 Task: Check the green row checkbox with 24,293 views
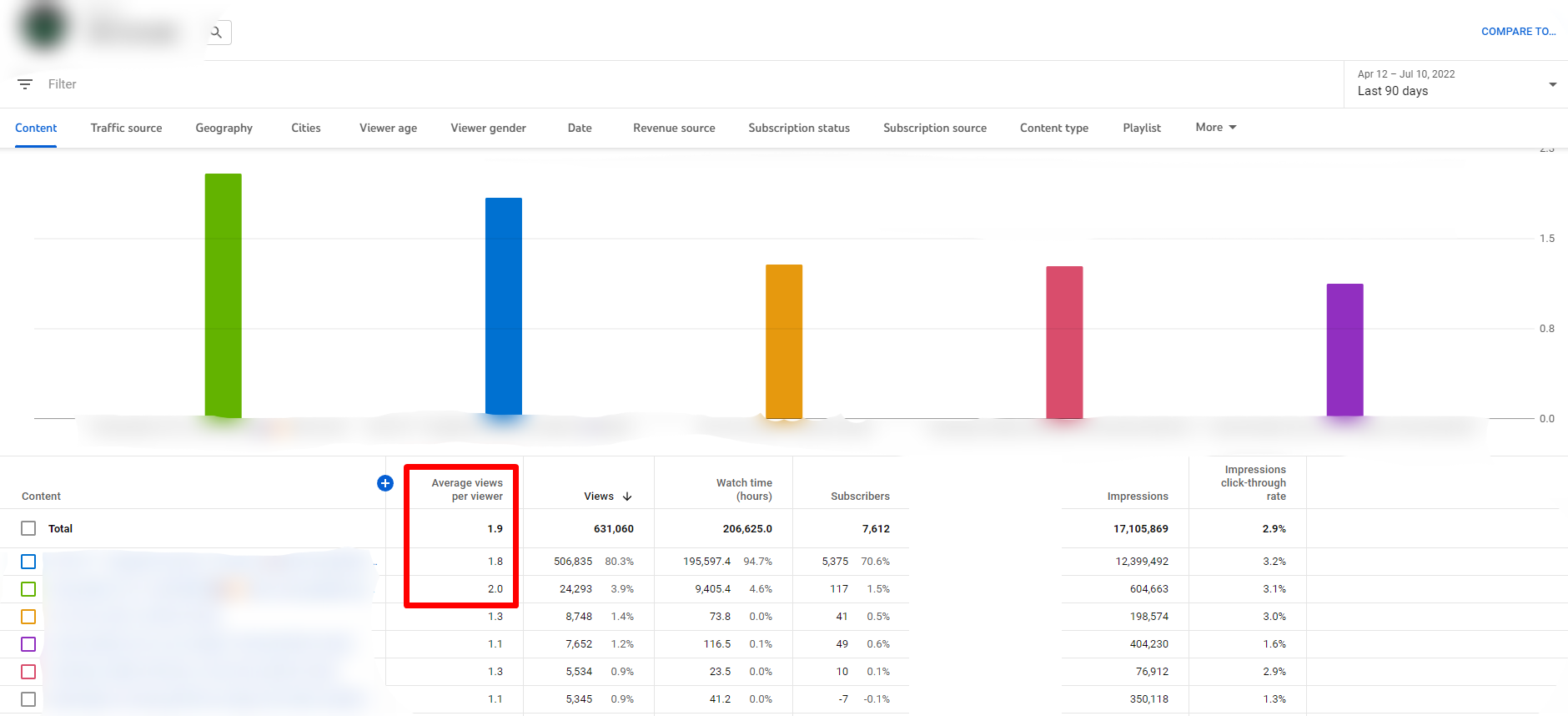tap(28, 589)
